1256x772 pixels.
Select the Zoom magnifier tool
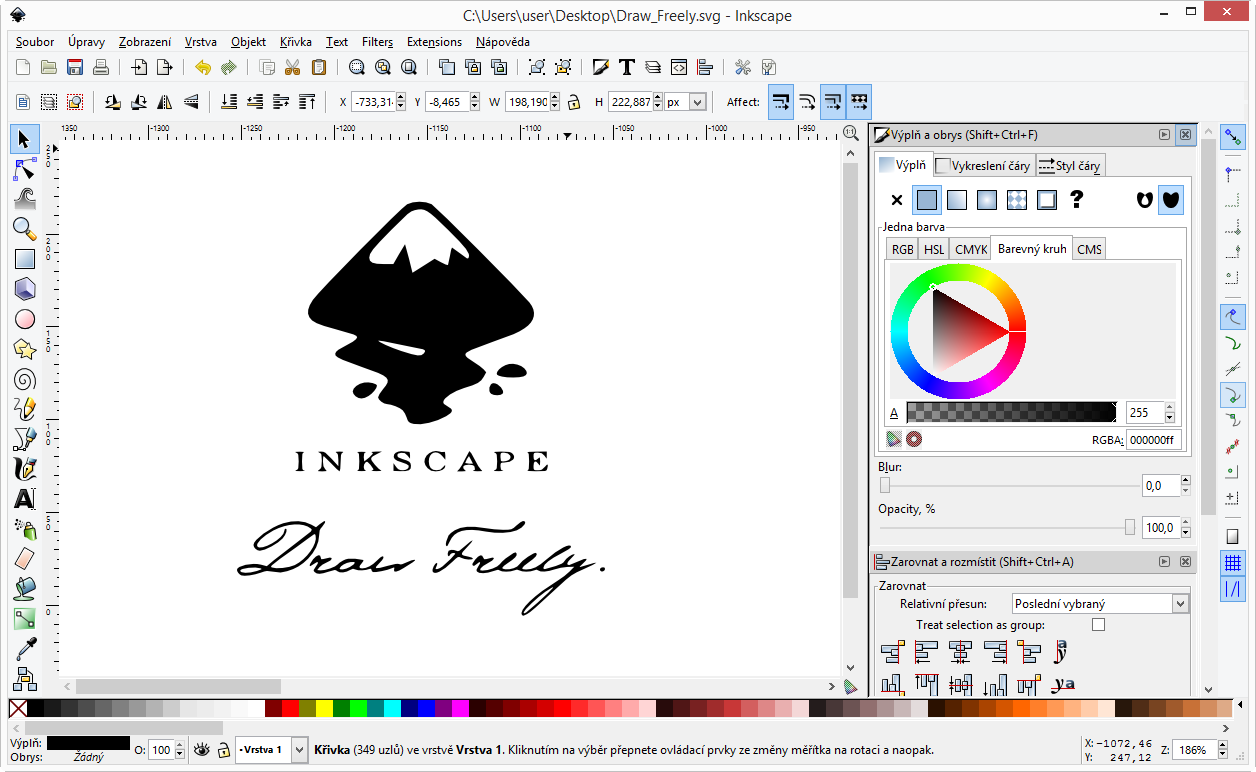coord(25,229)
